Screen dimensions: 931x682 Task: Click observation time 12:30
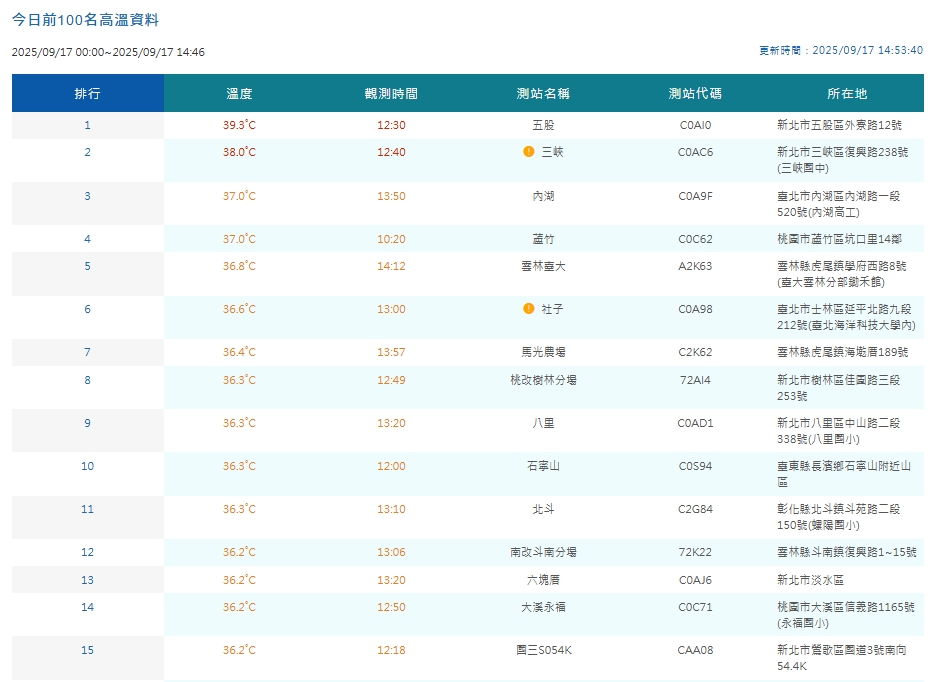click(391, 125)
